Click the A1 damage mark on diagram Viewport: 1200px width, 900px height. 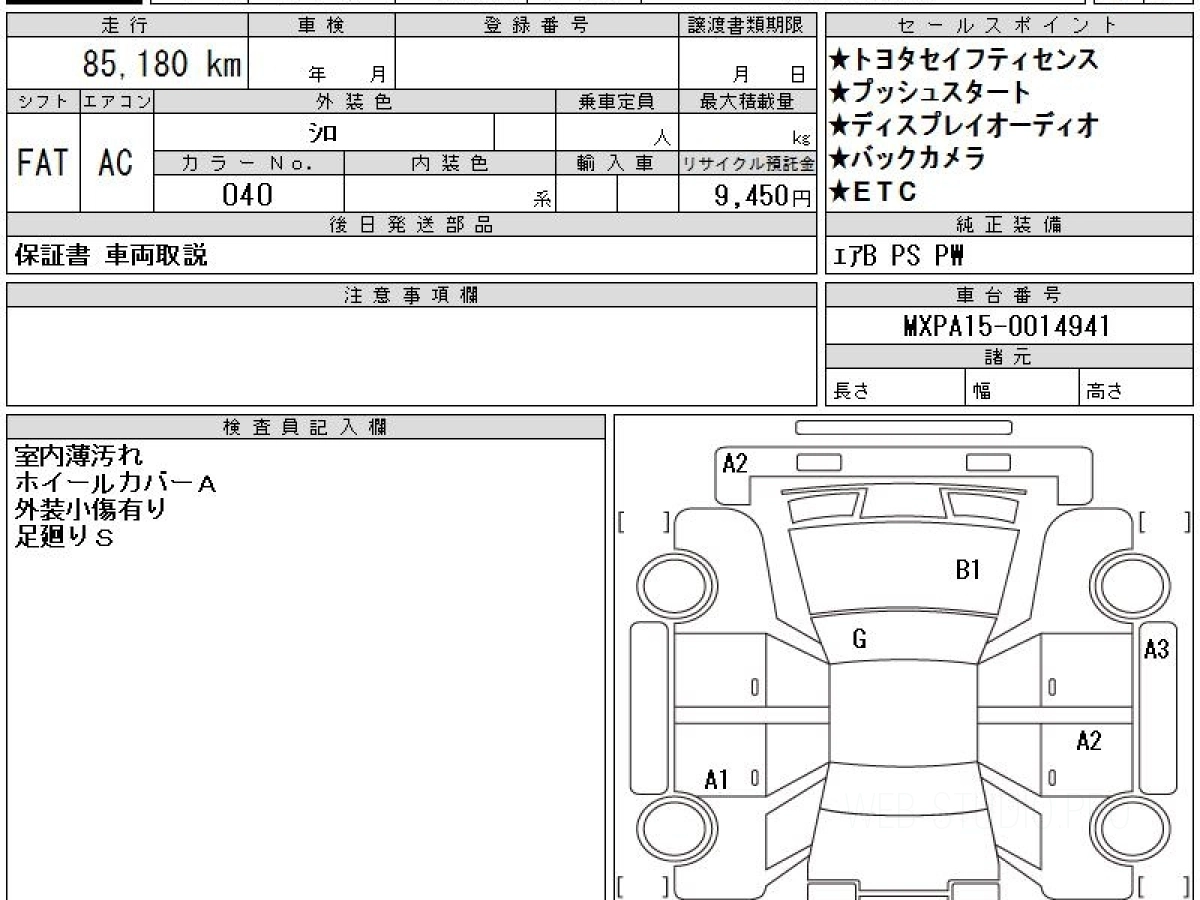pos(716,779)
